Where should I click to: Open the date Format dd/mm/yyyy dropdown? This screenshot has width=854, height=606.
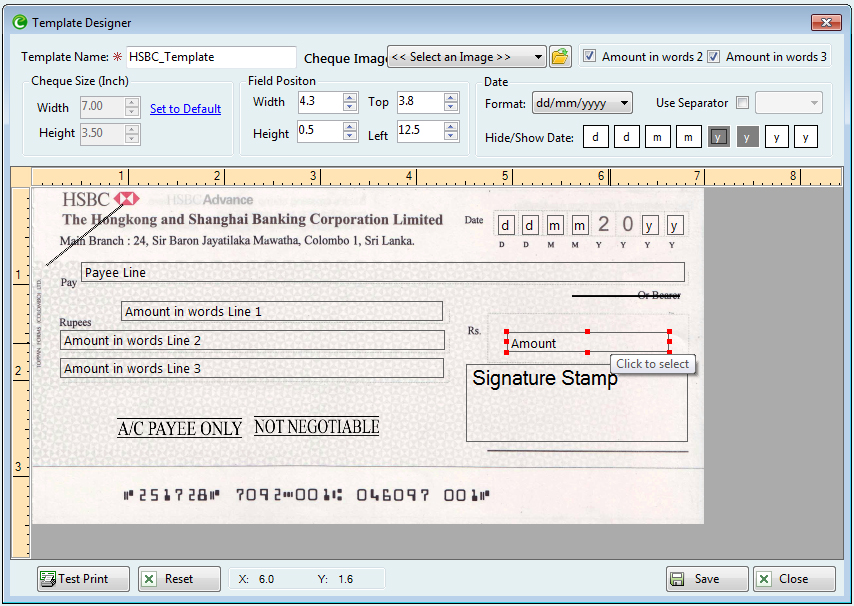tap(582, 103)
